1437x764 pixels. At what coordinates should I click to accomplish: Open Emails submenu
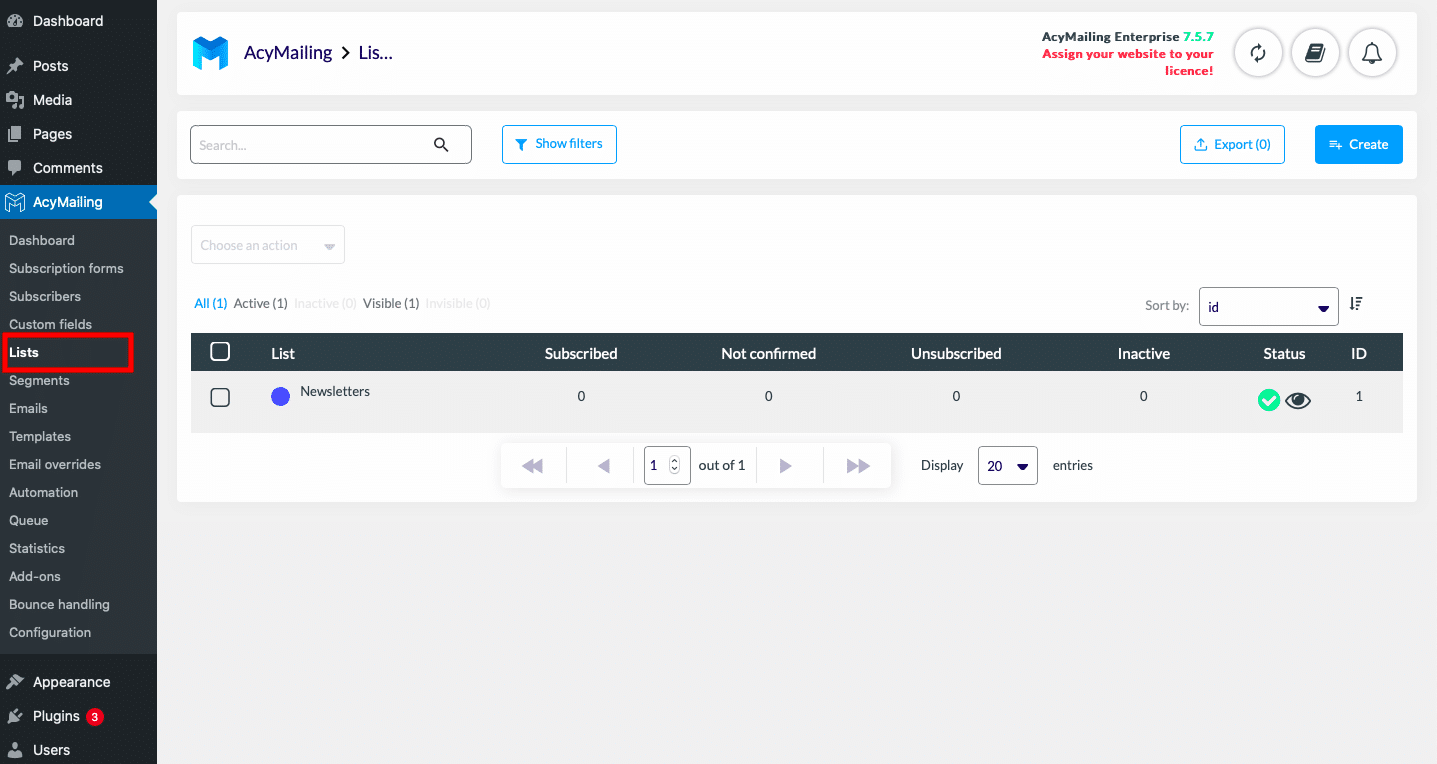pyautogui.click(x=28, y=408)
